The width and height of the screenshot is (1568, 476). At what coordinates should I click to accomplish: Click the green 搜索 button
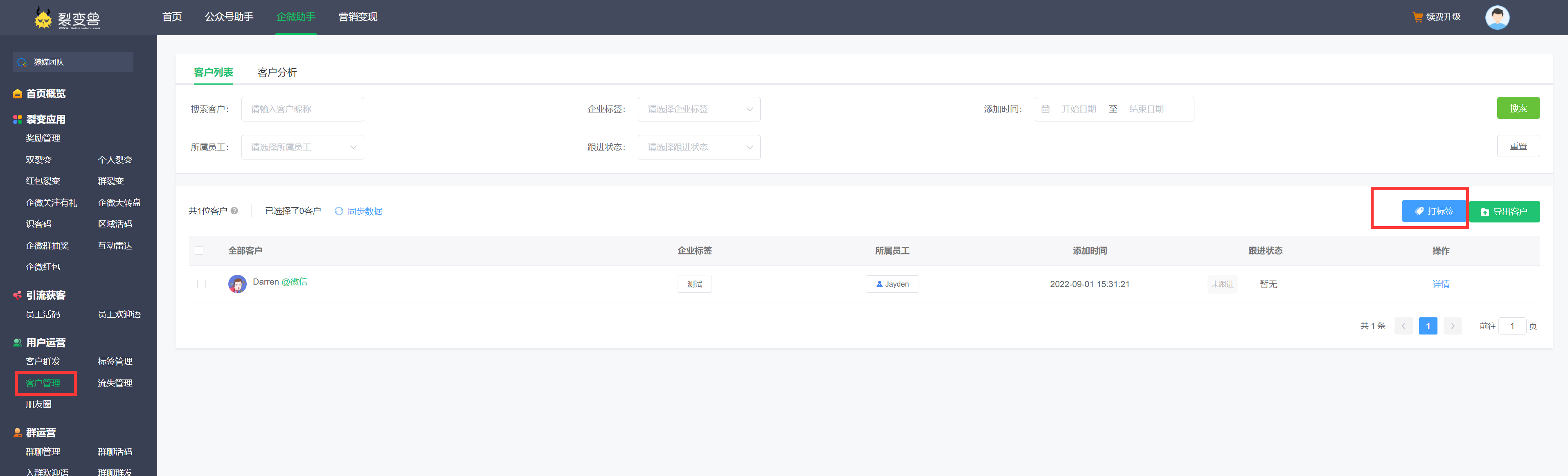coord(1518,108)
